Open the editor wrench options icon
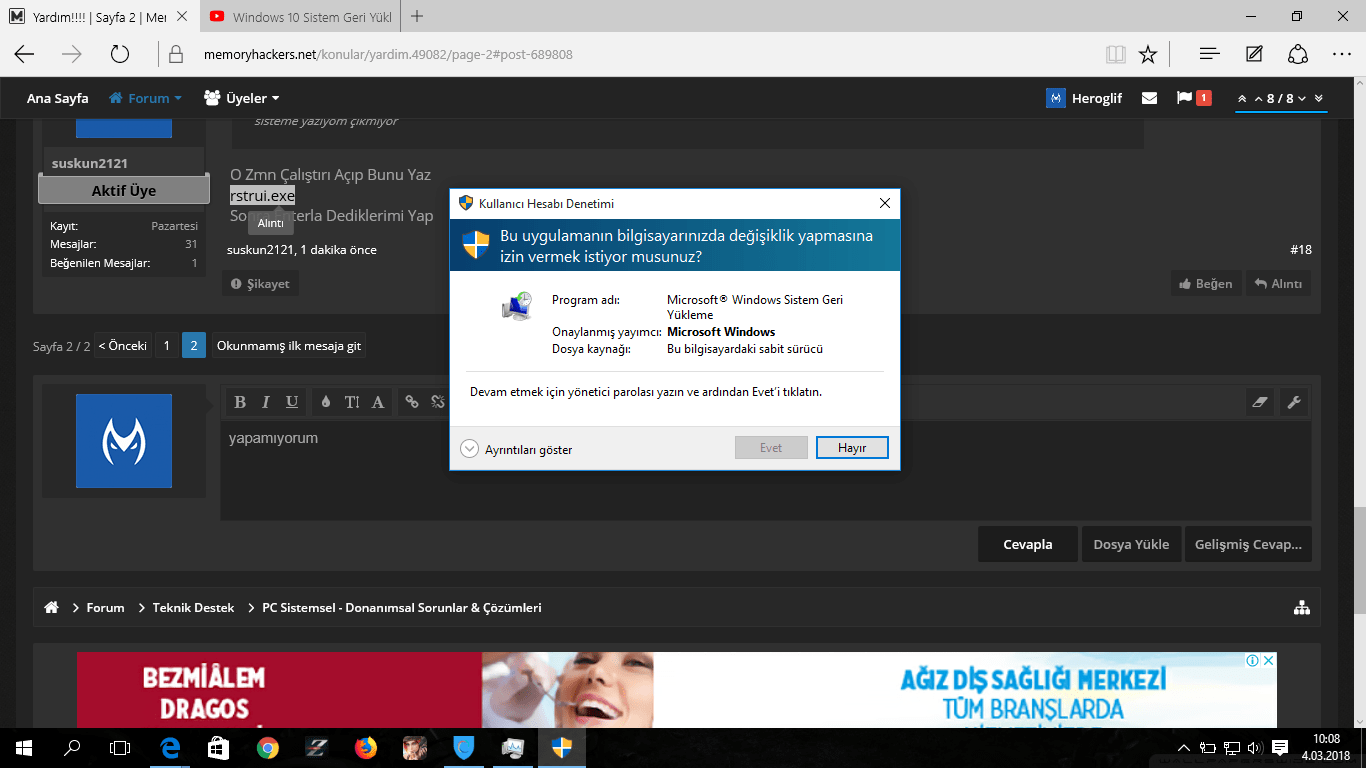The height and width of the screenshot is (768, 1366). [x=1293, y=403]
